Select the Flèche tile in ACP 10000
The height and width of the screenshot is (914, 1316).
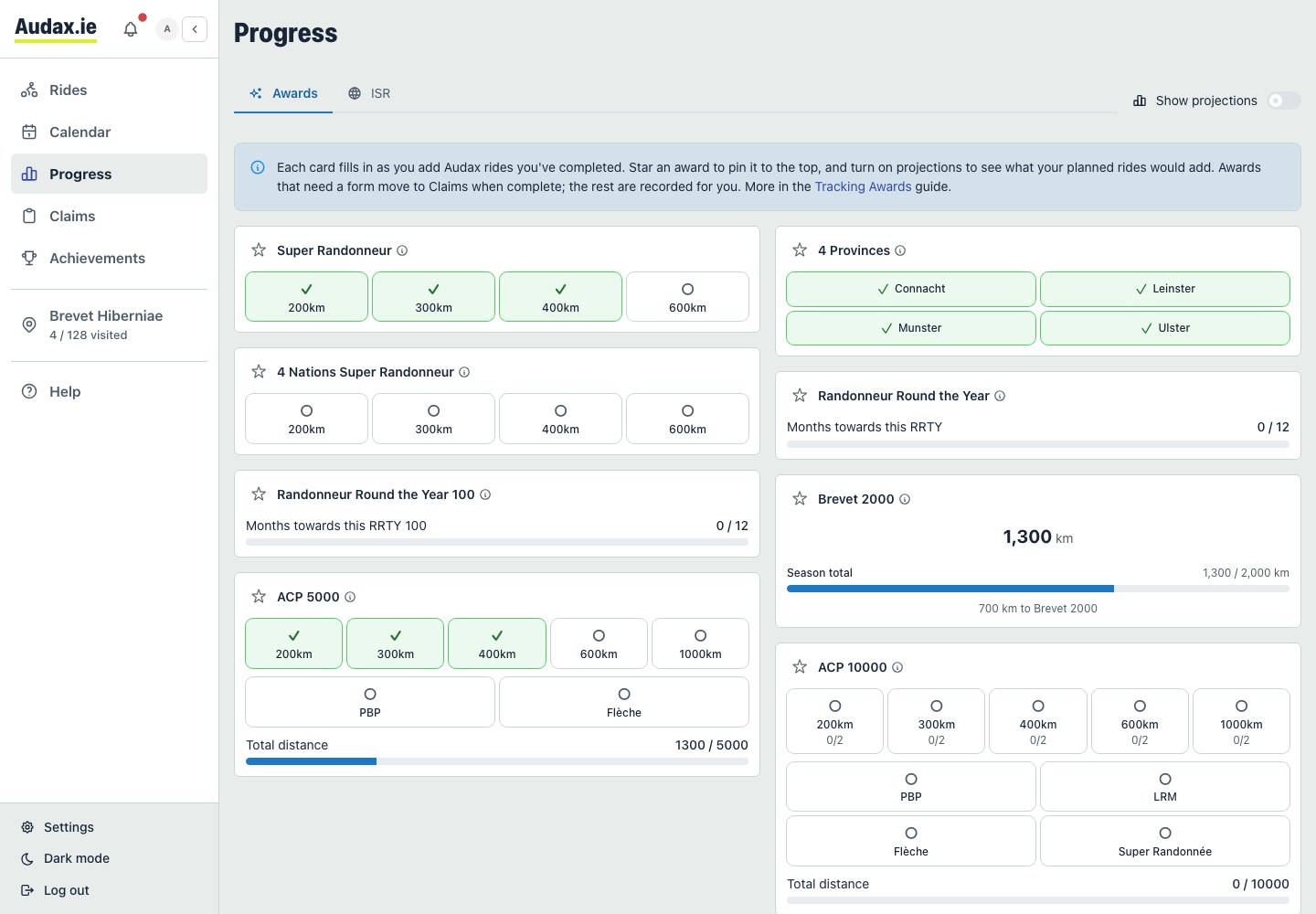coord(911,841)
